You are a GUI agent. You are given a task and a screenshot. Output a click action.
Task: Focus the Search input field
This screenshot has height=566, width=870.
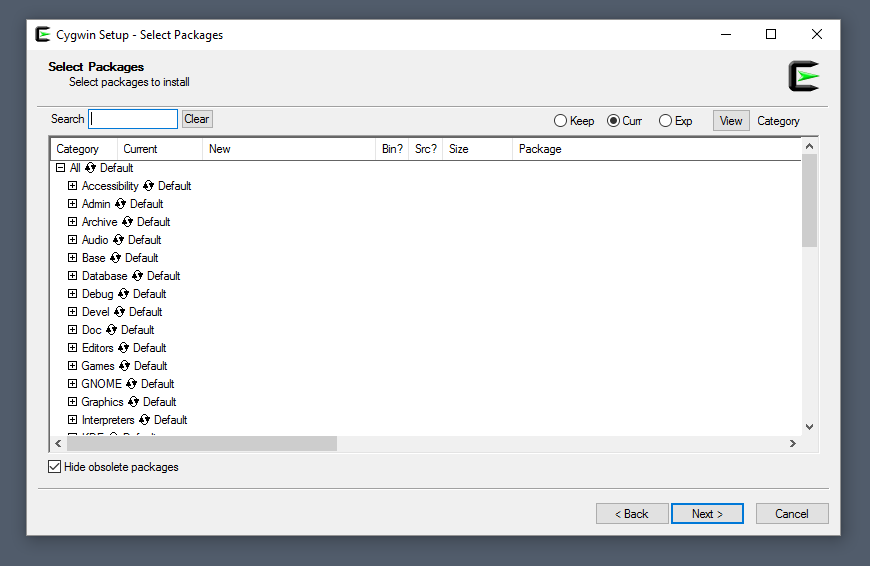point(133,119)
